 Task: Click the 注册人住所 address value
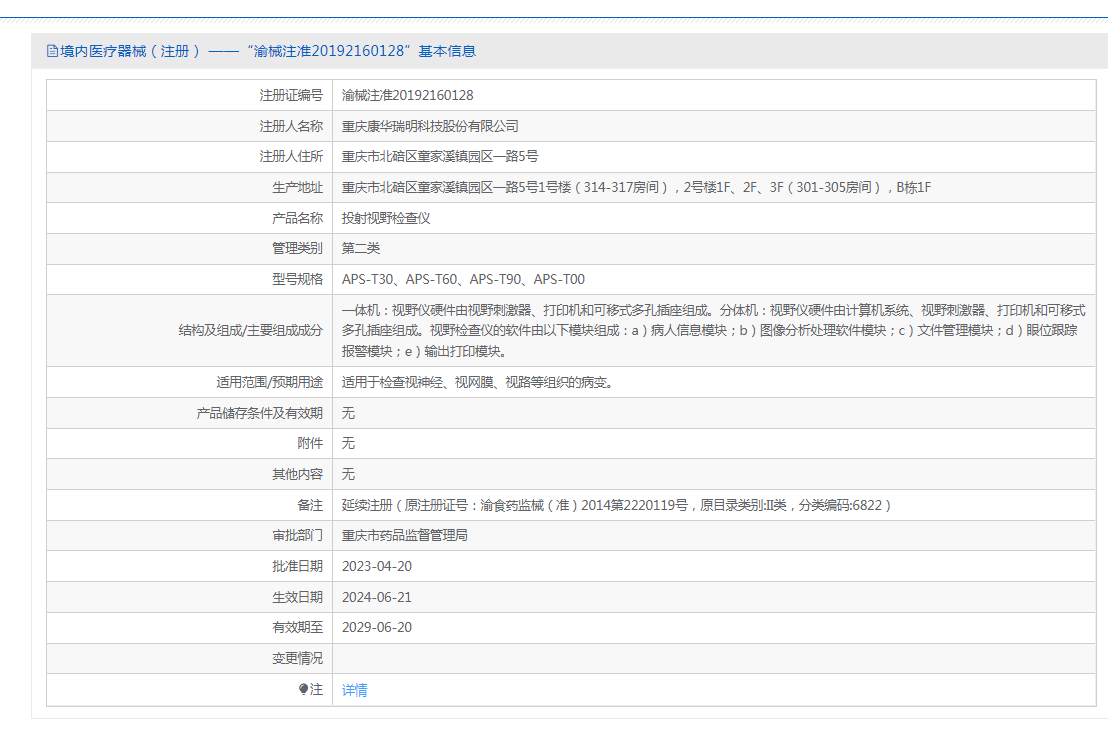[x=440, y=157]
